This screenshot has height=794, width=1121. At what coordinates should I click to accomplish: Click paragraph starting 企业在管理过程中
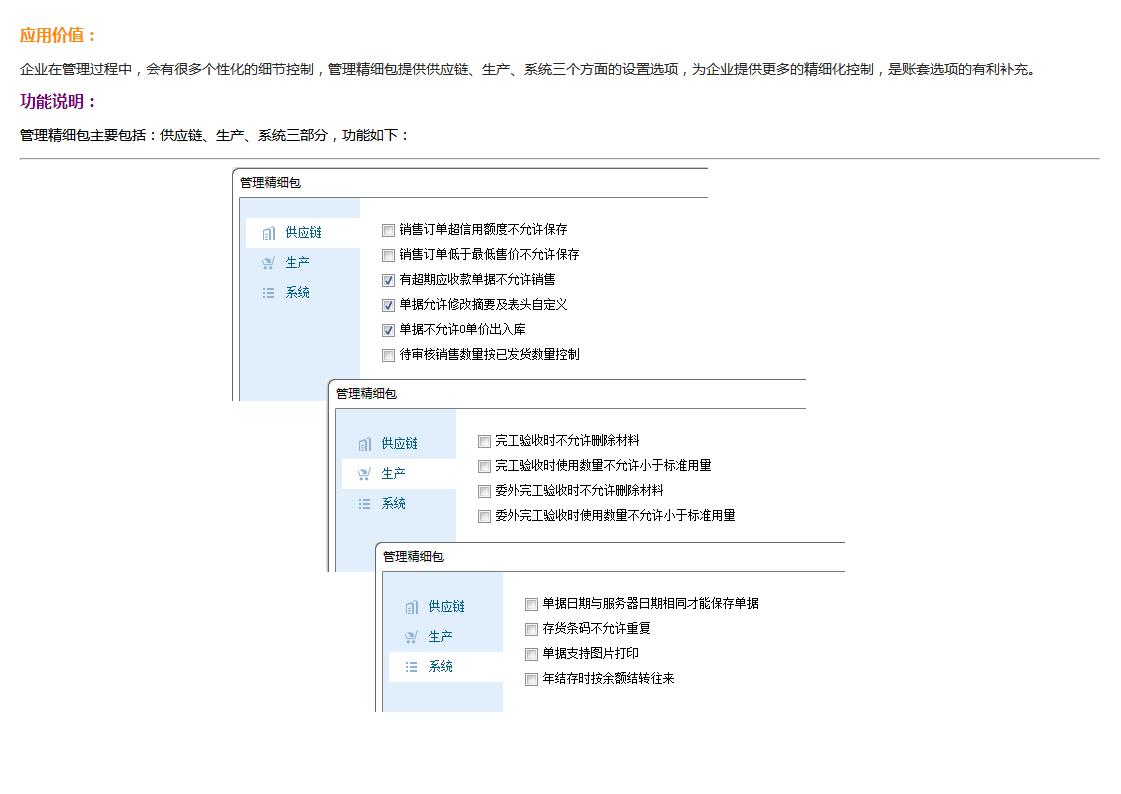coord(528,69)
